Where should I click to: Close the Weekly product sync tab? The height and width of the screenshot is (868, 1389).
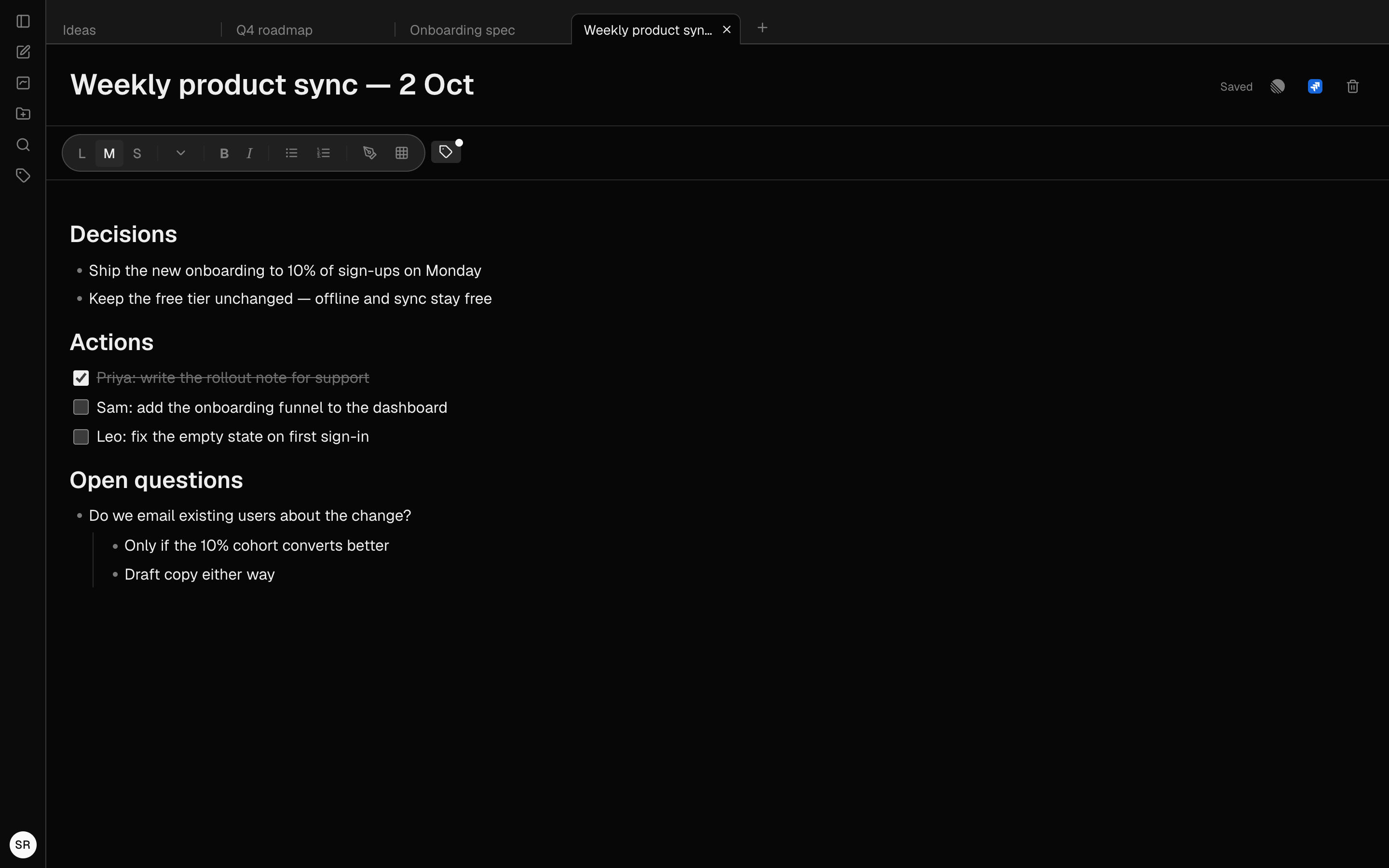pos(727,30)
